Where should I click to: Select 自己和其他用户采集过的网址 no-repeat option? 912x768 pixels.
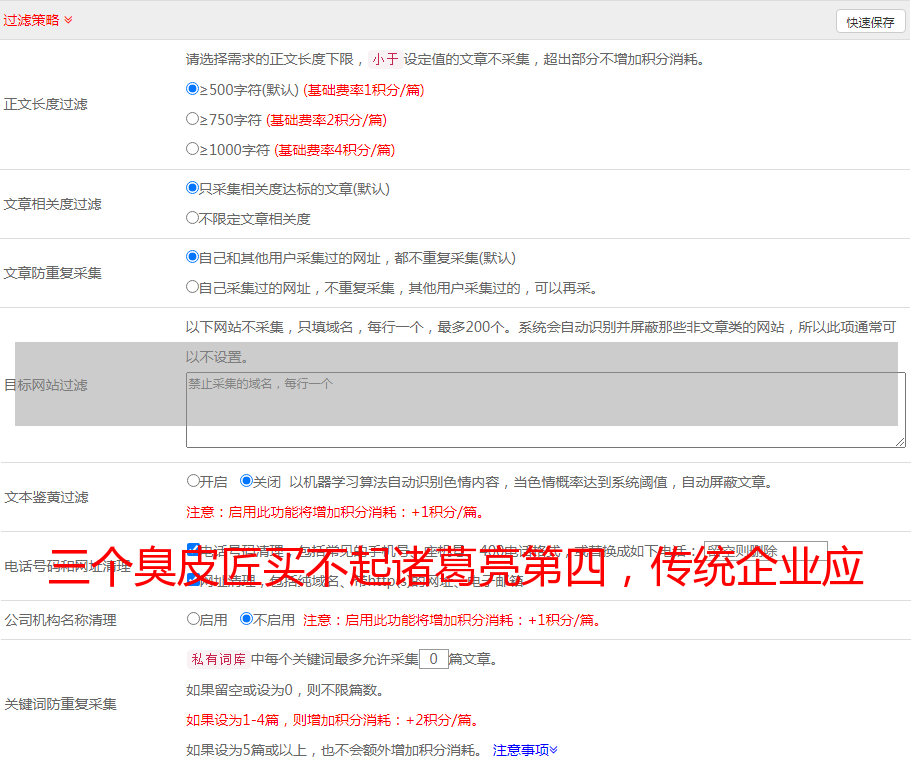193,257
